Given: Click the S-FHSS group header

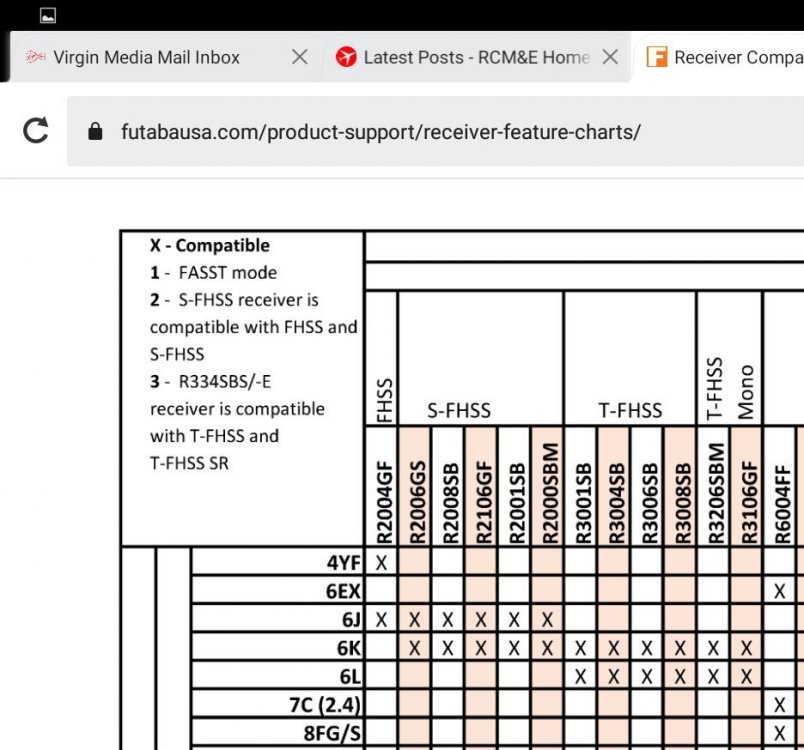Looking at the screenshot, I should point(459,411).
